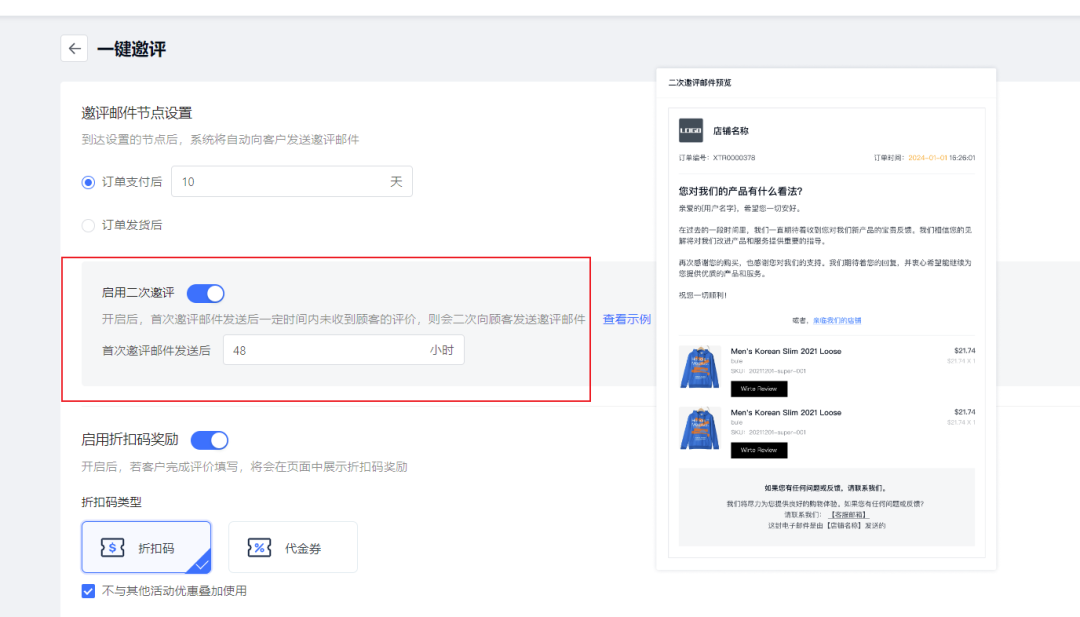Choose the 代金券 discount type card
Image resolution: width=1080 pixels, height=617 pixels.
(292, 547)
